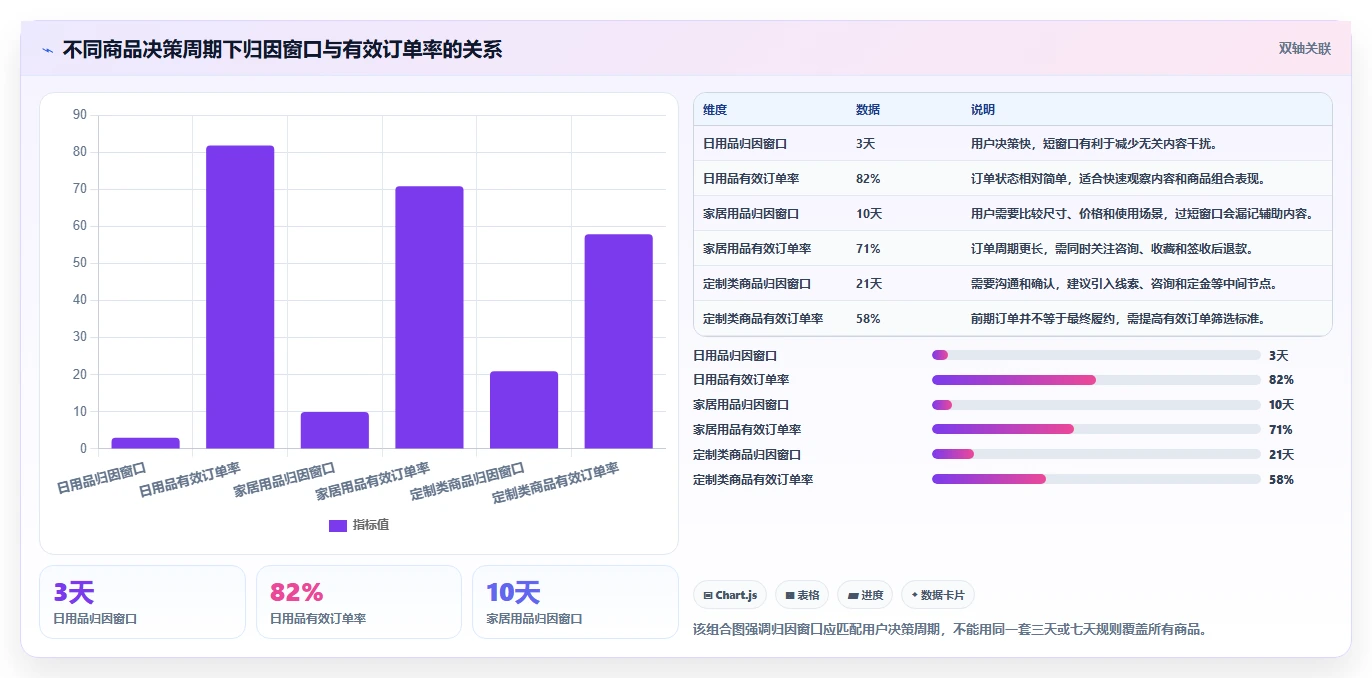Click description starting with 订单状态相对简单
The width and height of the screenshot is (1372, 678).
1120,179
